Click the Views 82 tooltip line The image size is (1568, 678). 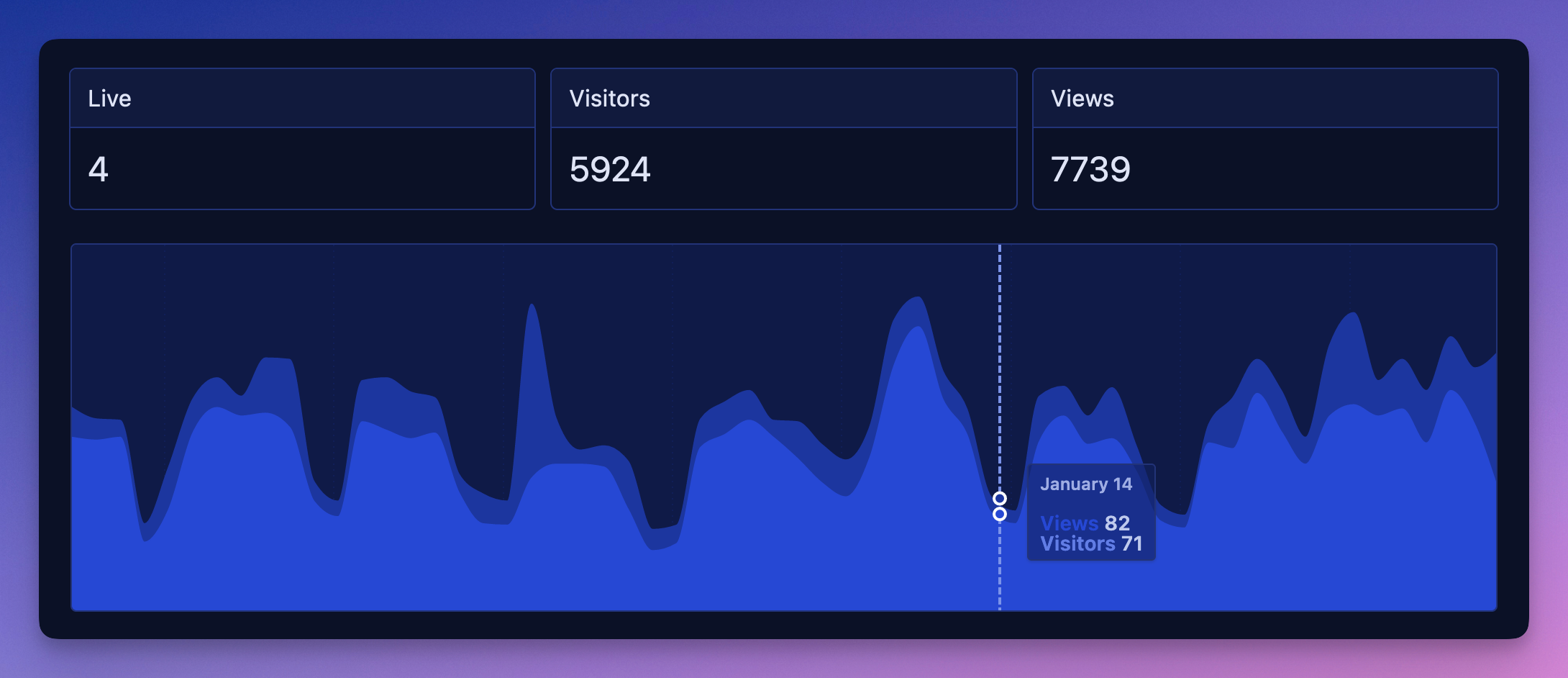click(1085, 523)
